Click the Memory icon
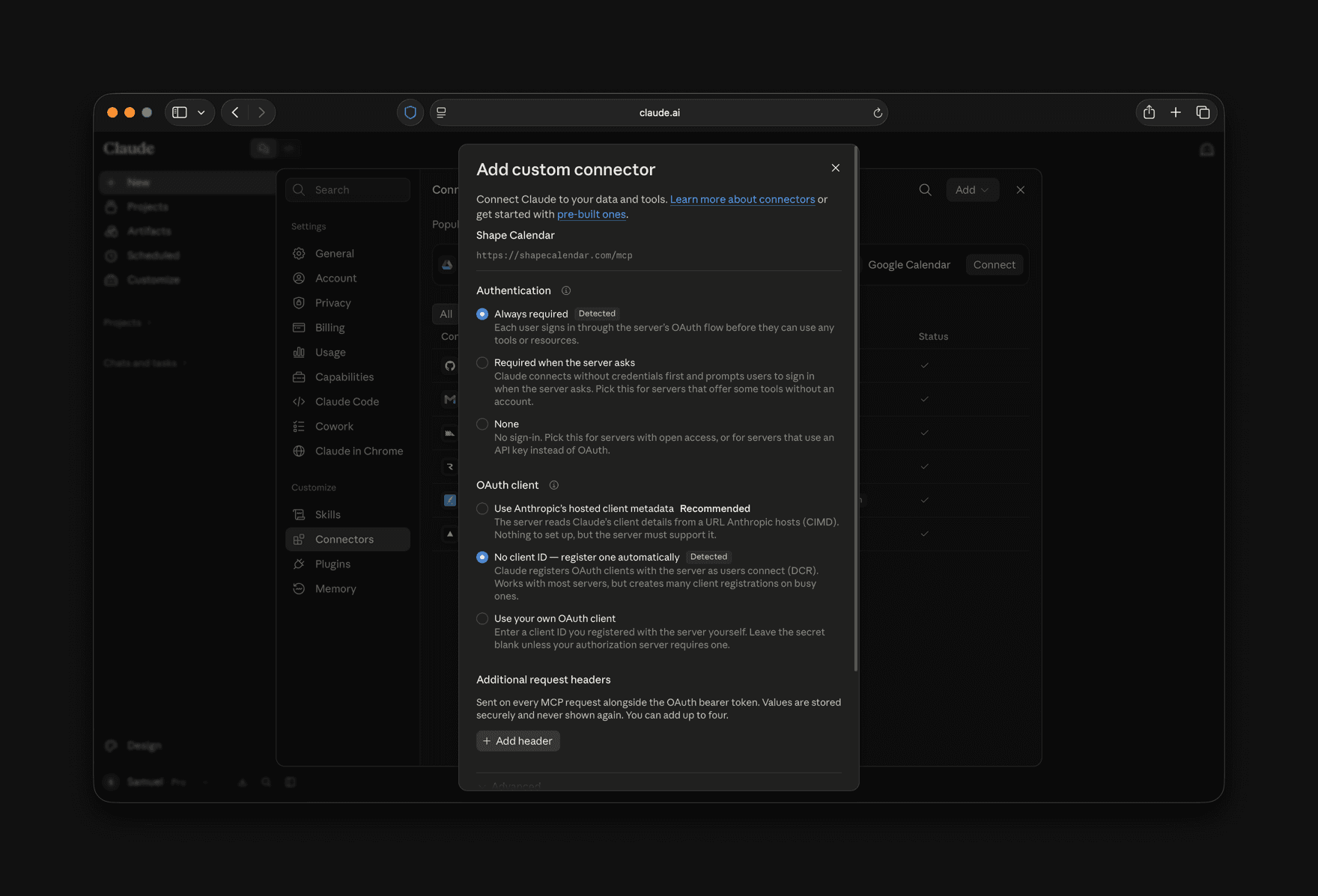1318x896 pixels. click(299, 588)
